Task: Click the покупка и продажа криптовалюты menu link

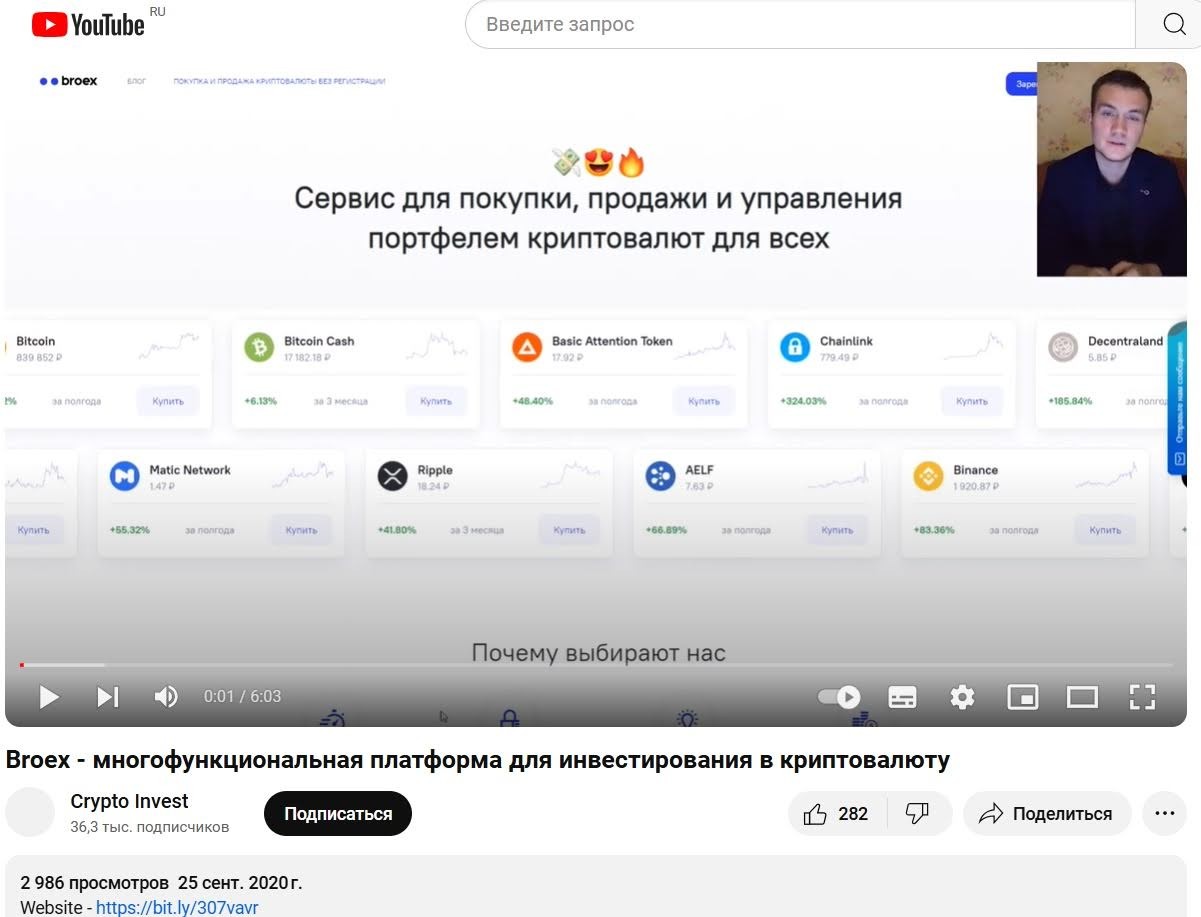Action: tap(279, 81)
